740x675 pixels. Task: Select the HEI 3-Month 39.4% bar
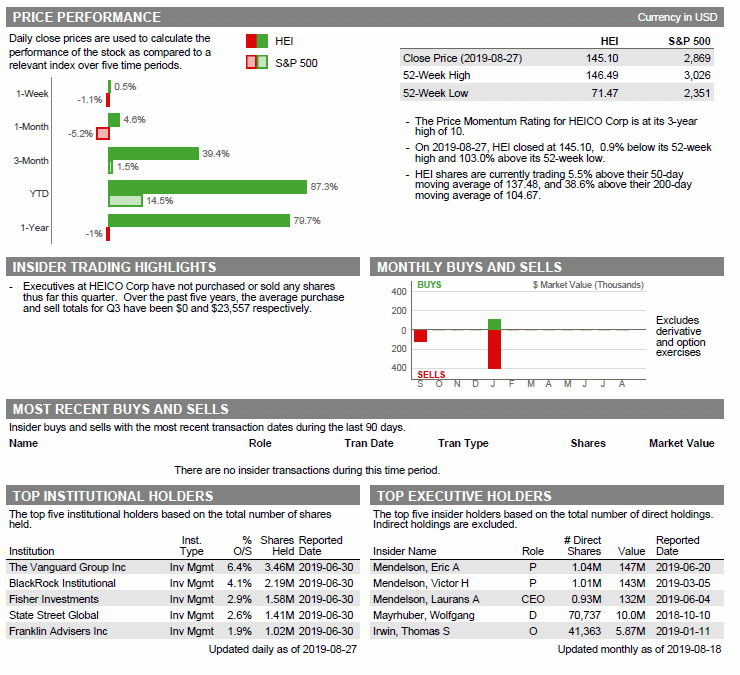pyautogui.click(x=153, y=153)
